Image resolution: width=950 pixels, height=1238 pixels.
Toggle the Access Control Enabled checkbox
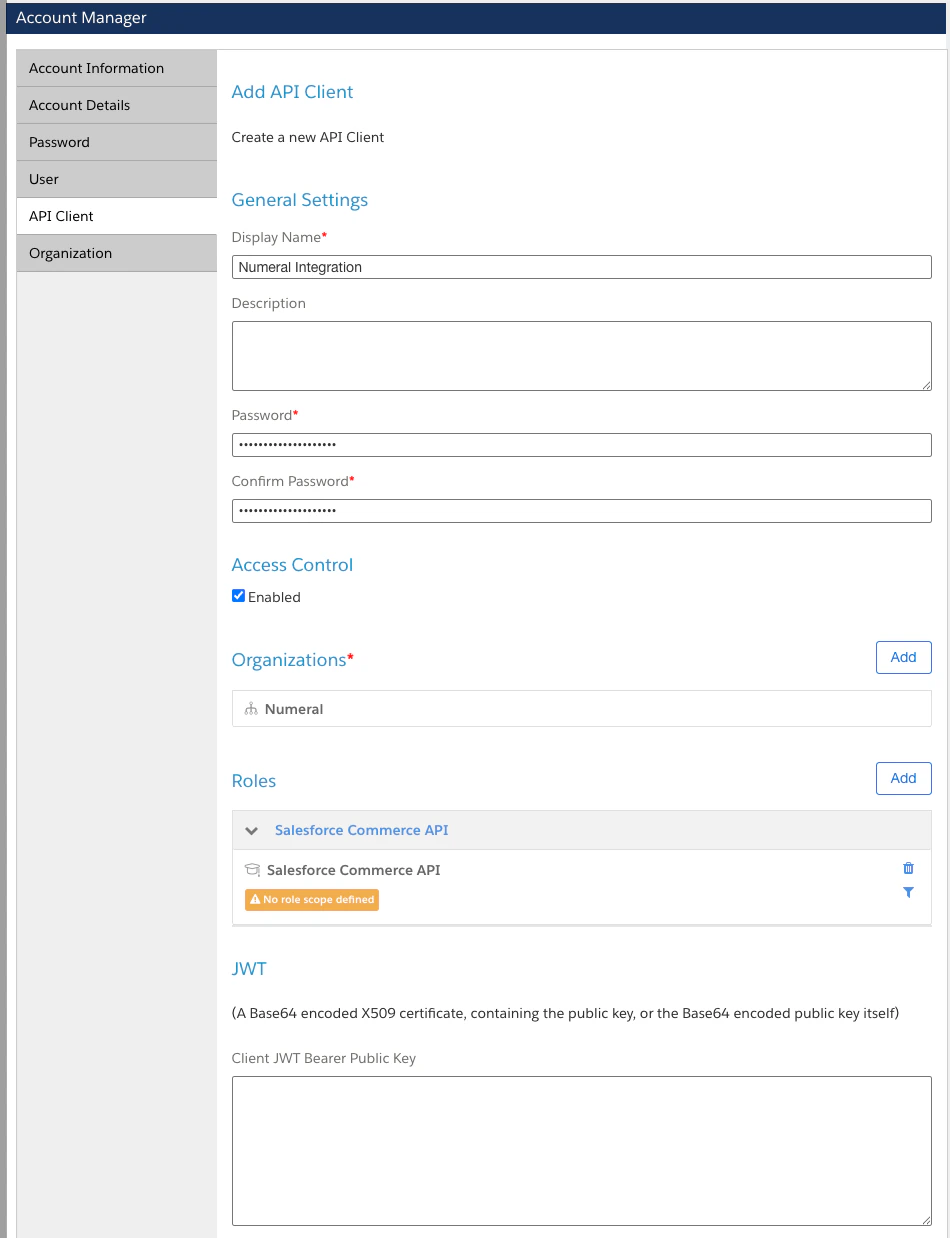(238, 596)
